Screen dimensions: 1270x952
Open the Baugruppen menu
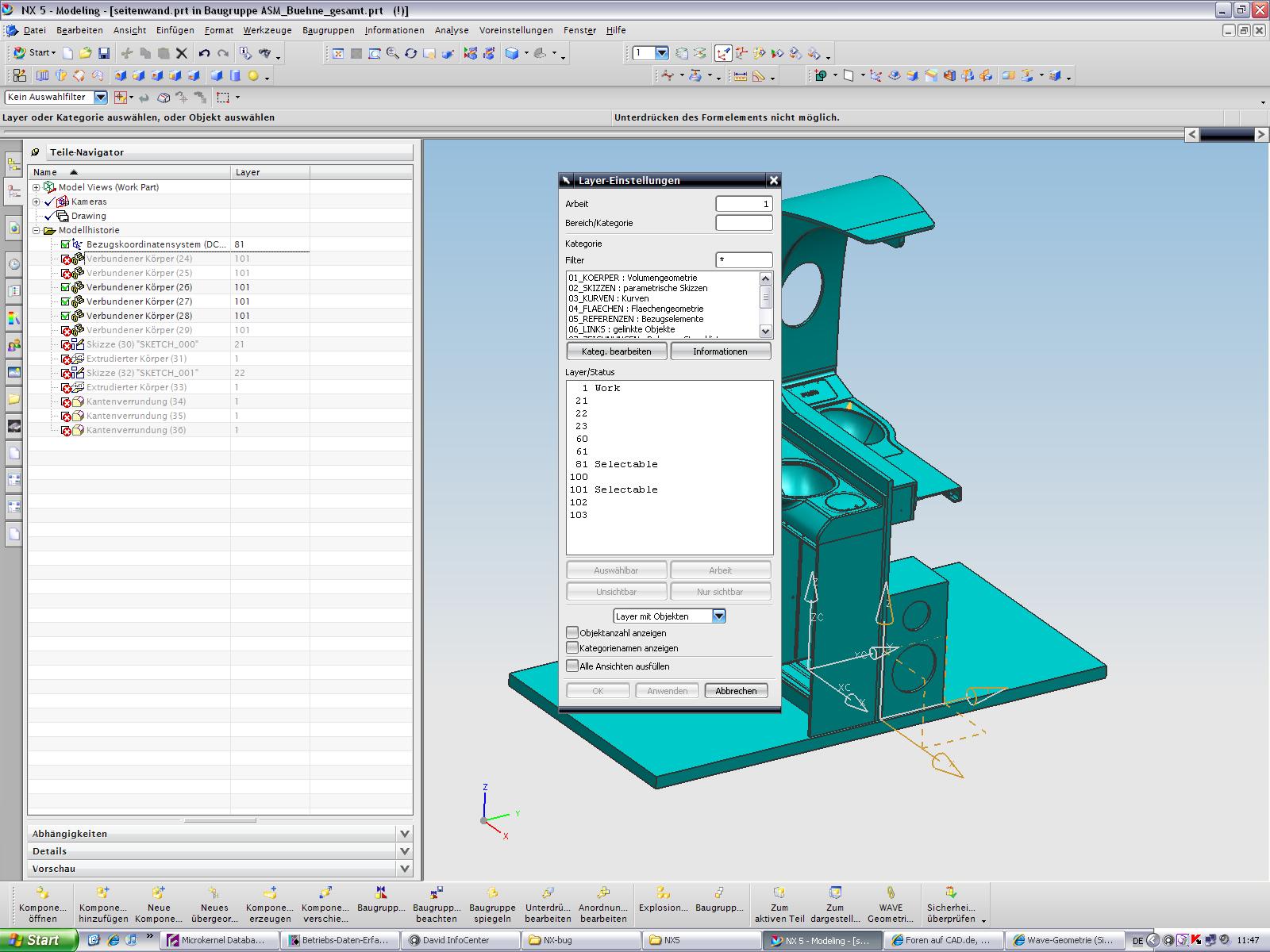click(329, 30)
